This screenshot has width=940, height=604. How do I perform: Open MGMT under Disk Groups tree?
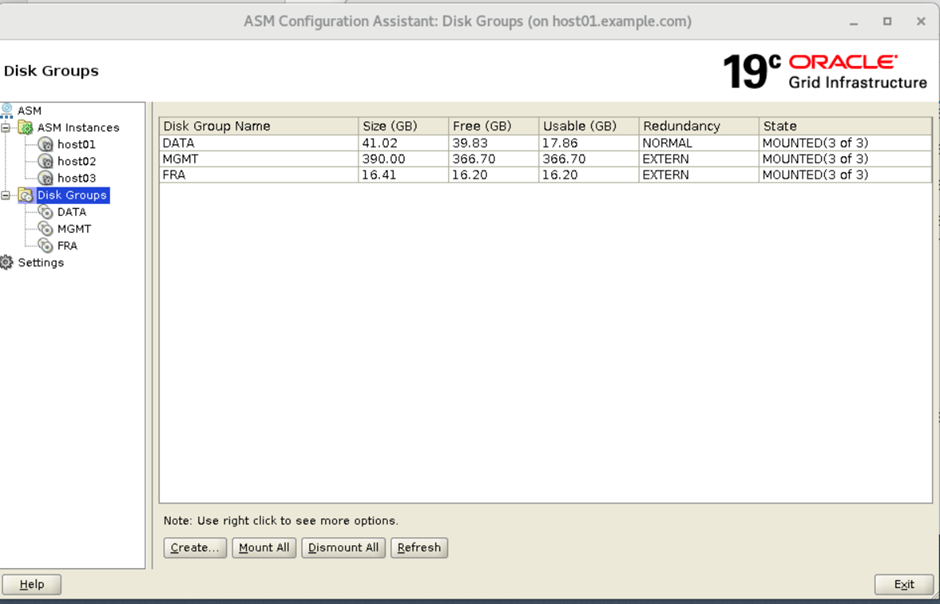(x=74, y=229)
